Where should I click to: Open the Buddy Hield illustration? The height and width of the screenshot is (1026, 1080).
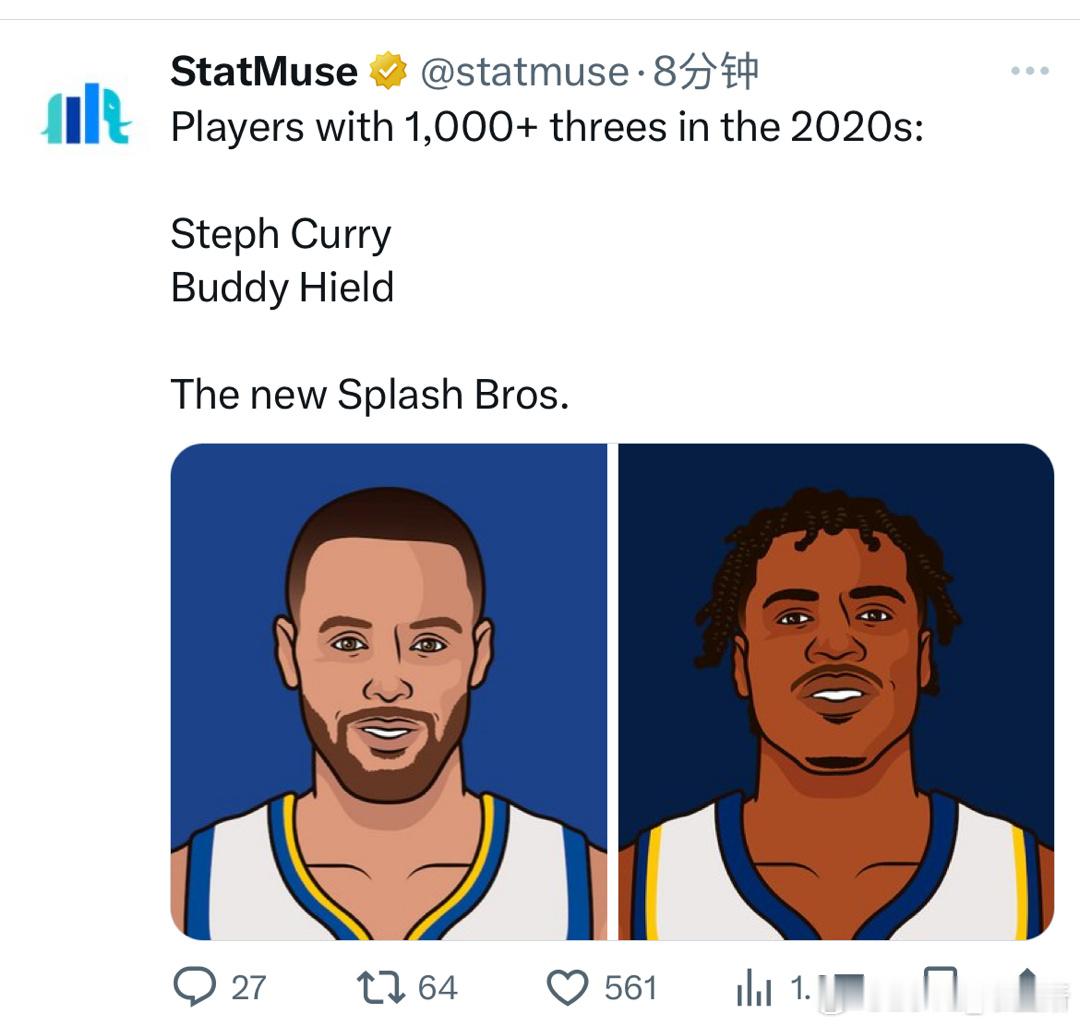point(836,691)
